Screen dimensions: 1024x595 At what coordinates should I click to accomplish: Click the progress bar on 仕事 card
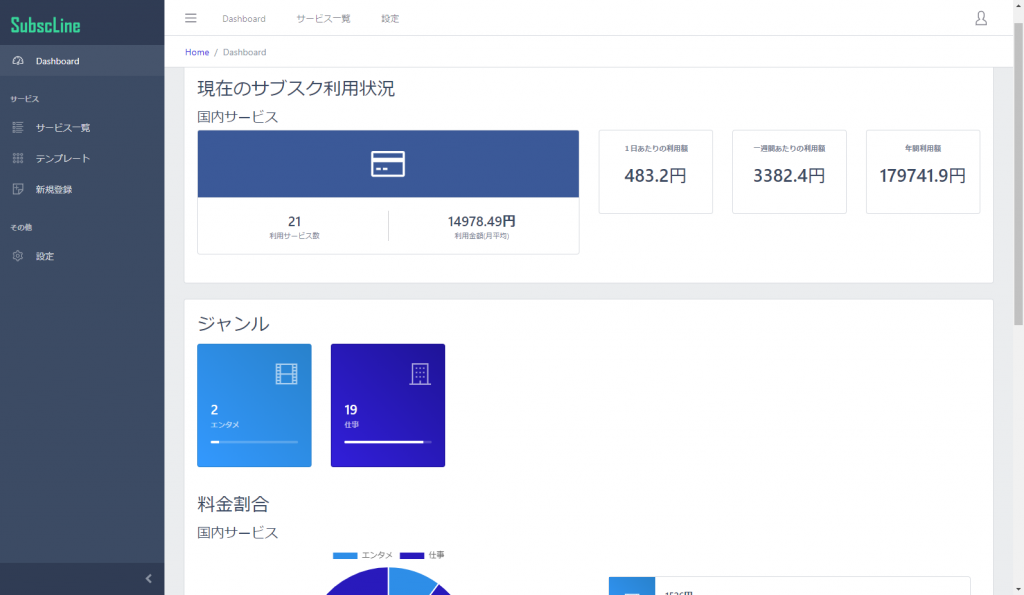tap(388, 442)
